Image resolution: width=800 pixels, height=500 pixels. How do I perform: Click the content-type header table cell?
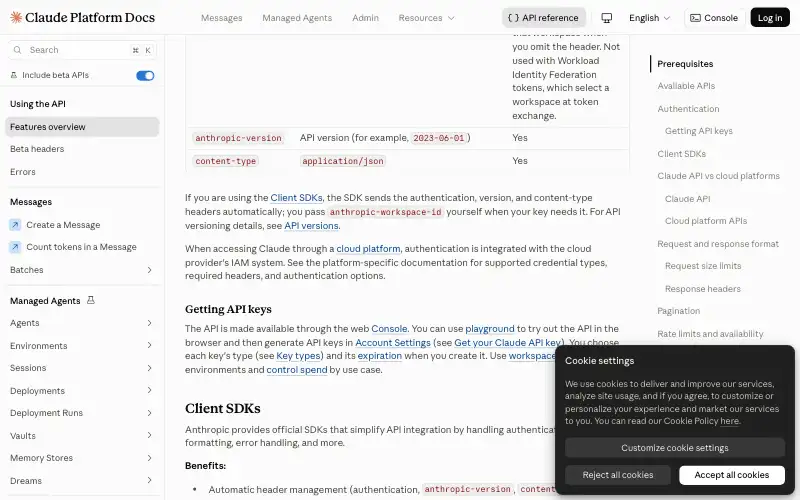click(226, 161)
